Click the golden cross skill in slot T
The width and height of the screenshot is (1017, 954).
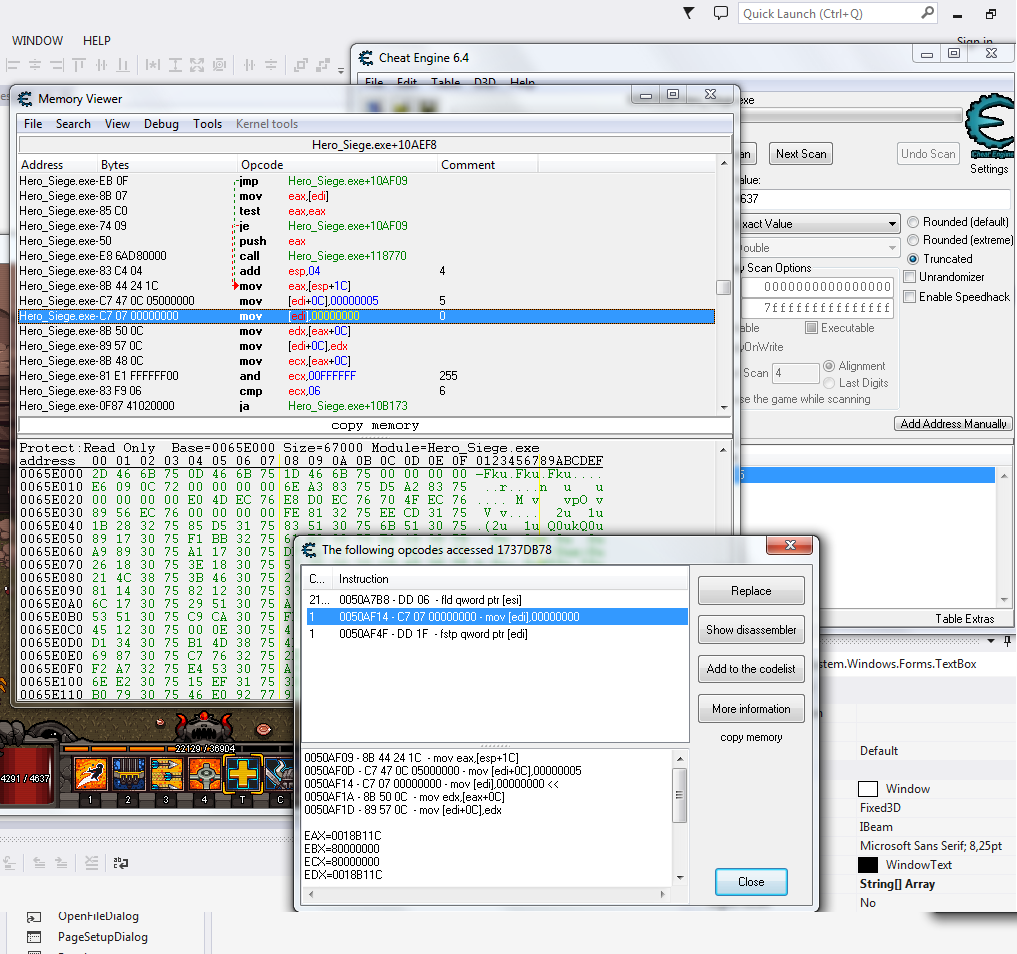pyautogui.click(x=243, y=774)
